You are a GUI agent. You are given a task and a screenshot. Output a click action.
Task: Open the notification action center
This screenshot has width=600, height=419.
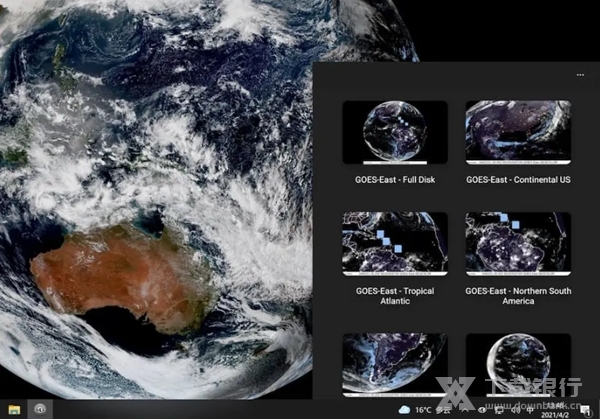(x=585, y=410)
